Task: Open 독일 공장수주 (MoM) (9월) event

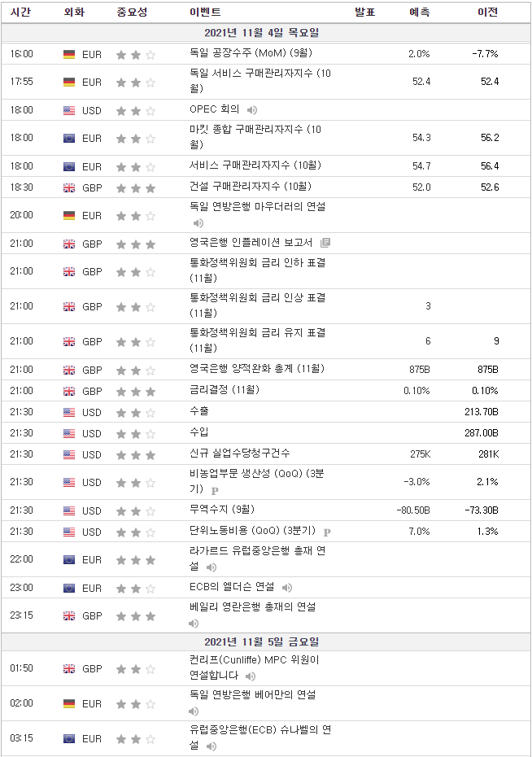Action: pos(251,53)
